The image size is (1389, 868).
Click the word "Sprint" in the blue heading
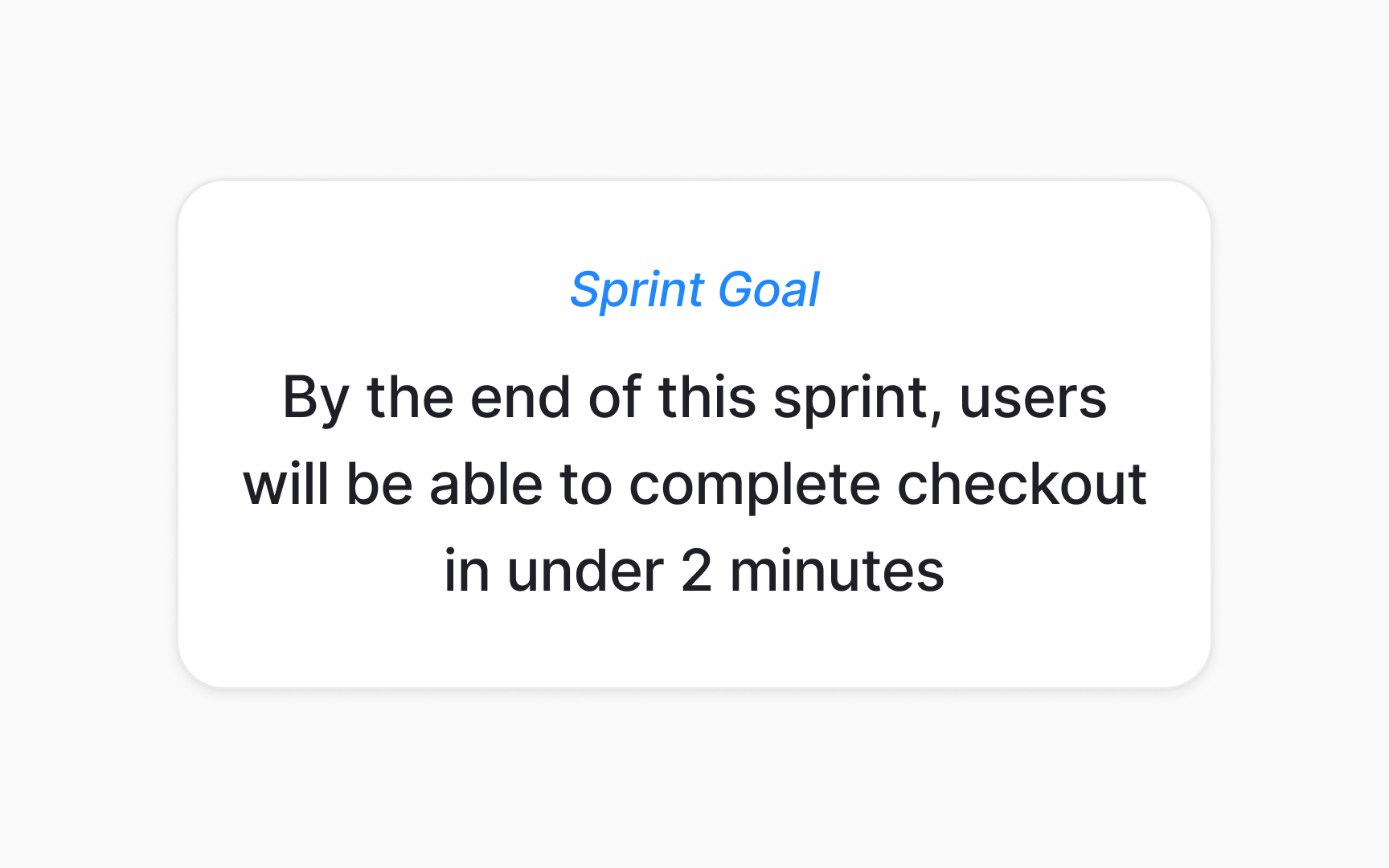(x=637, y=290)
